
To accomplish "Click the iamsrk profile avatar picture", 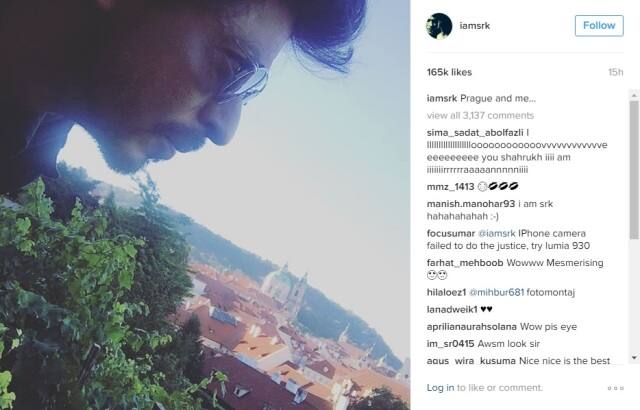I will pos(439,26).
